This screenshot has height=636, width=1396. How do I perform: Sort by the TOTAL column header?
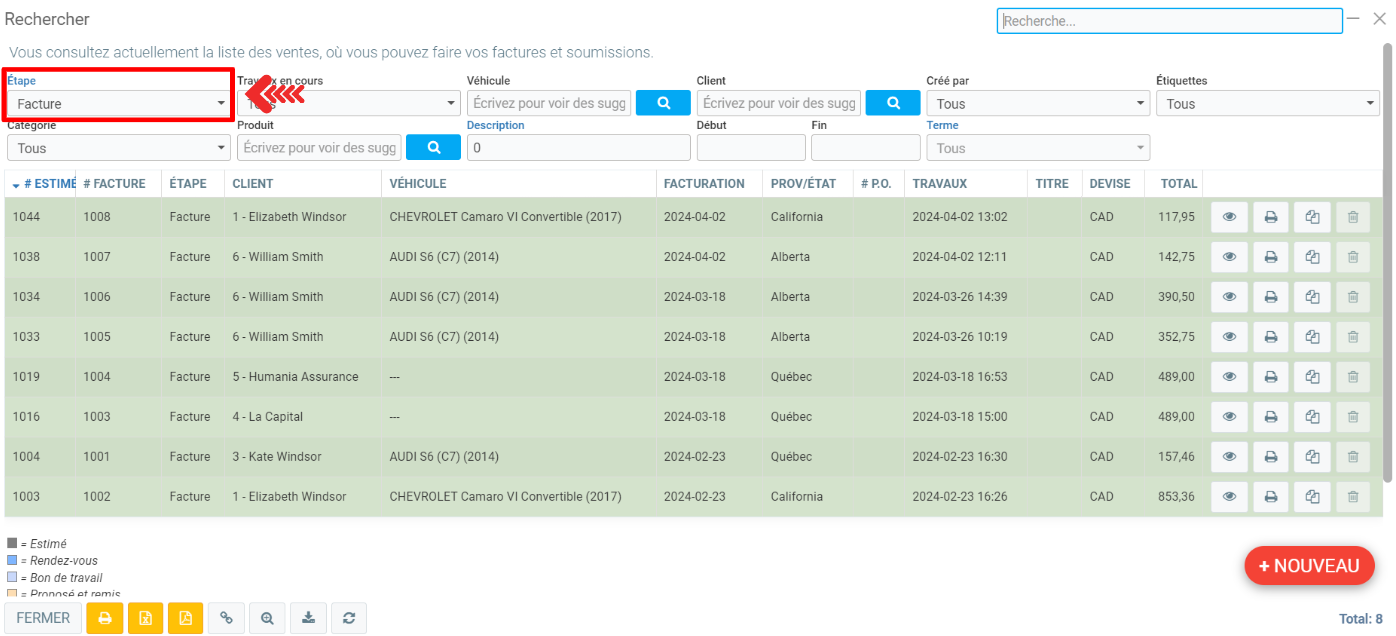[x=1178, y=184]
